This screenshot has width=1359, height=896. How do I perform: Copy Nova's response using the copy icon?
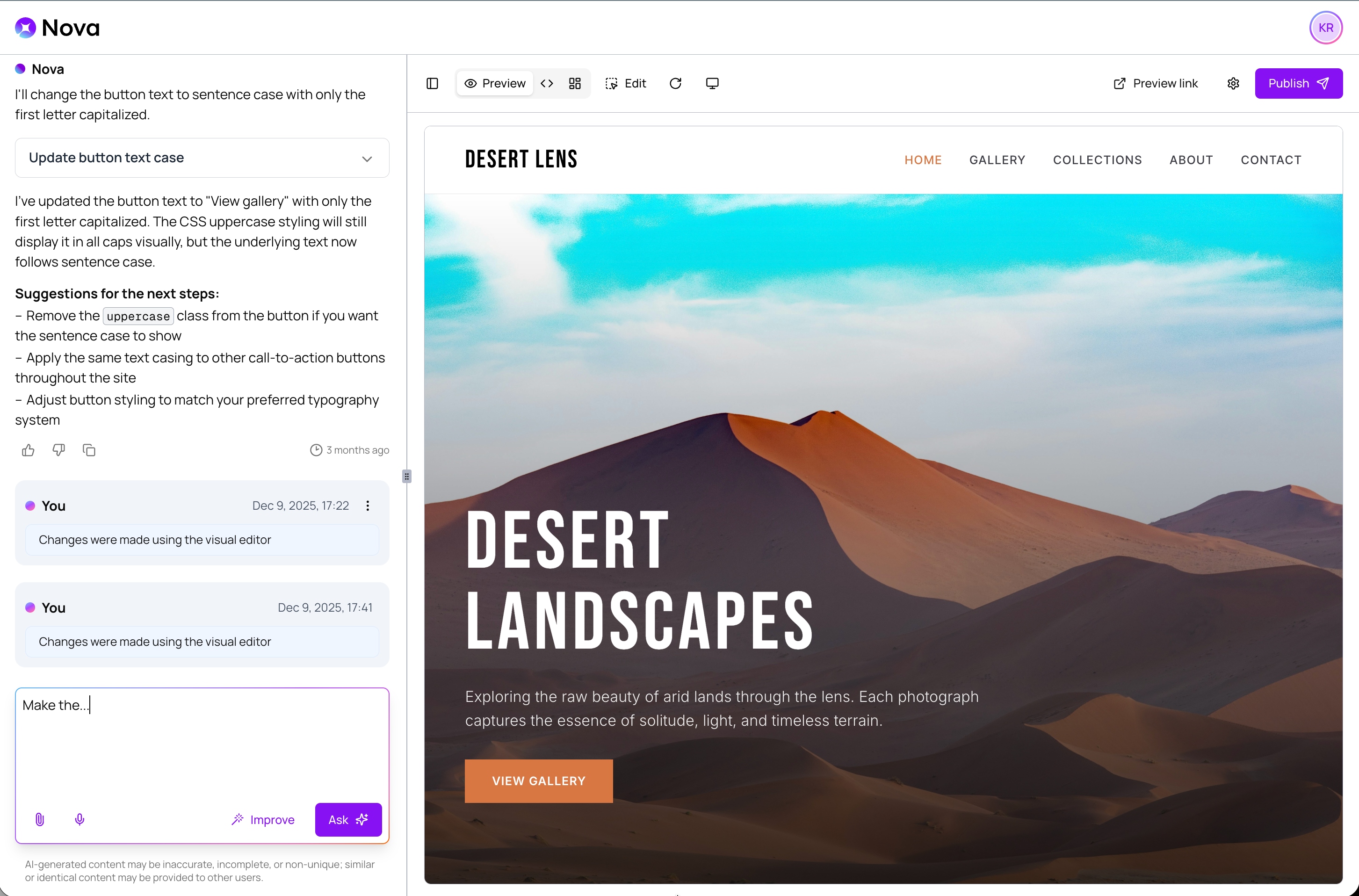tap(89, 450)
